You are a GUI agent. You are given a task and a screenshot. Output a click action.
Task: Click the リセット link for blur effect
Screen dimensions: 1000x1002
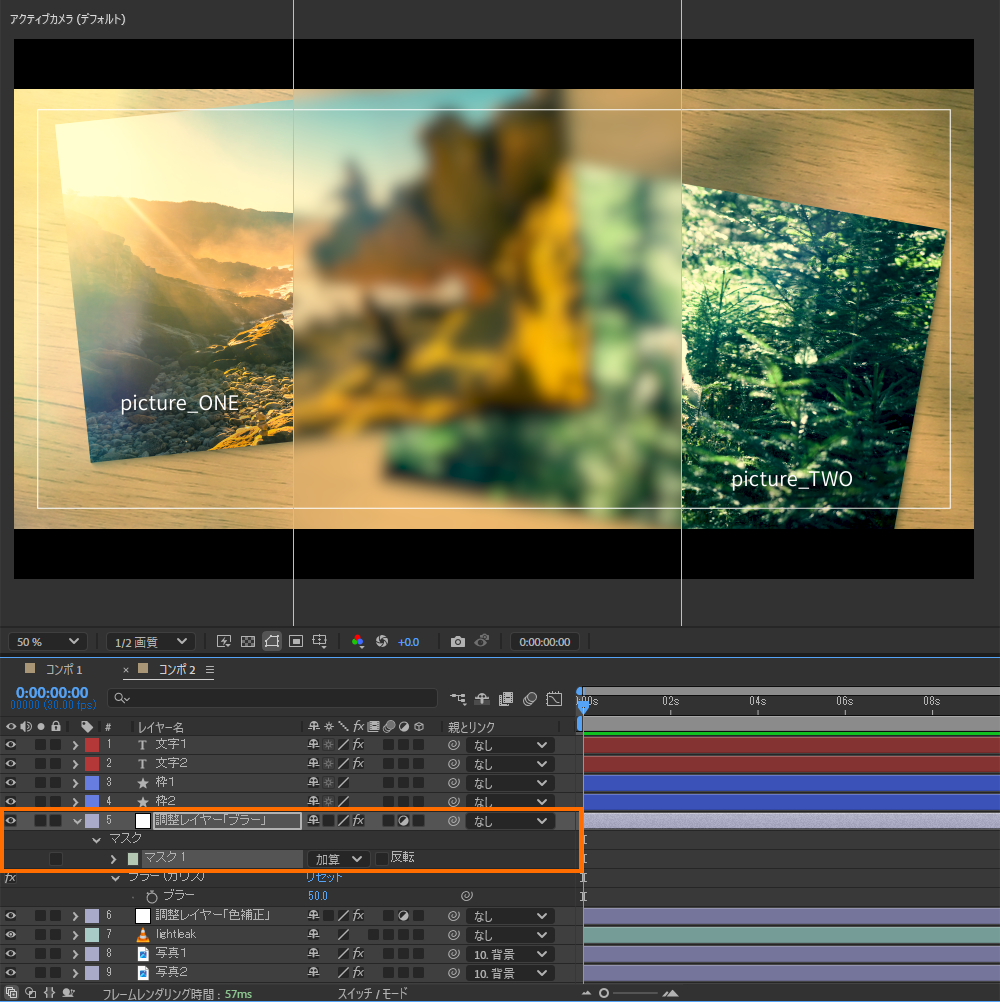[324, 877]
